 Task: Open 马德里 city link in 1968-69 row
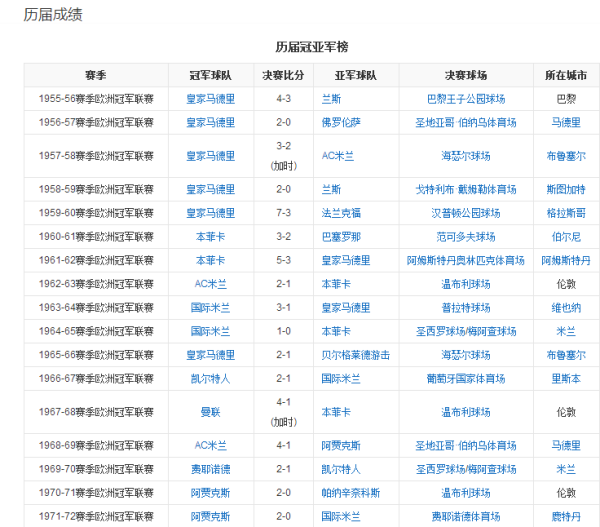click(x=566, y=446)
